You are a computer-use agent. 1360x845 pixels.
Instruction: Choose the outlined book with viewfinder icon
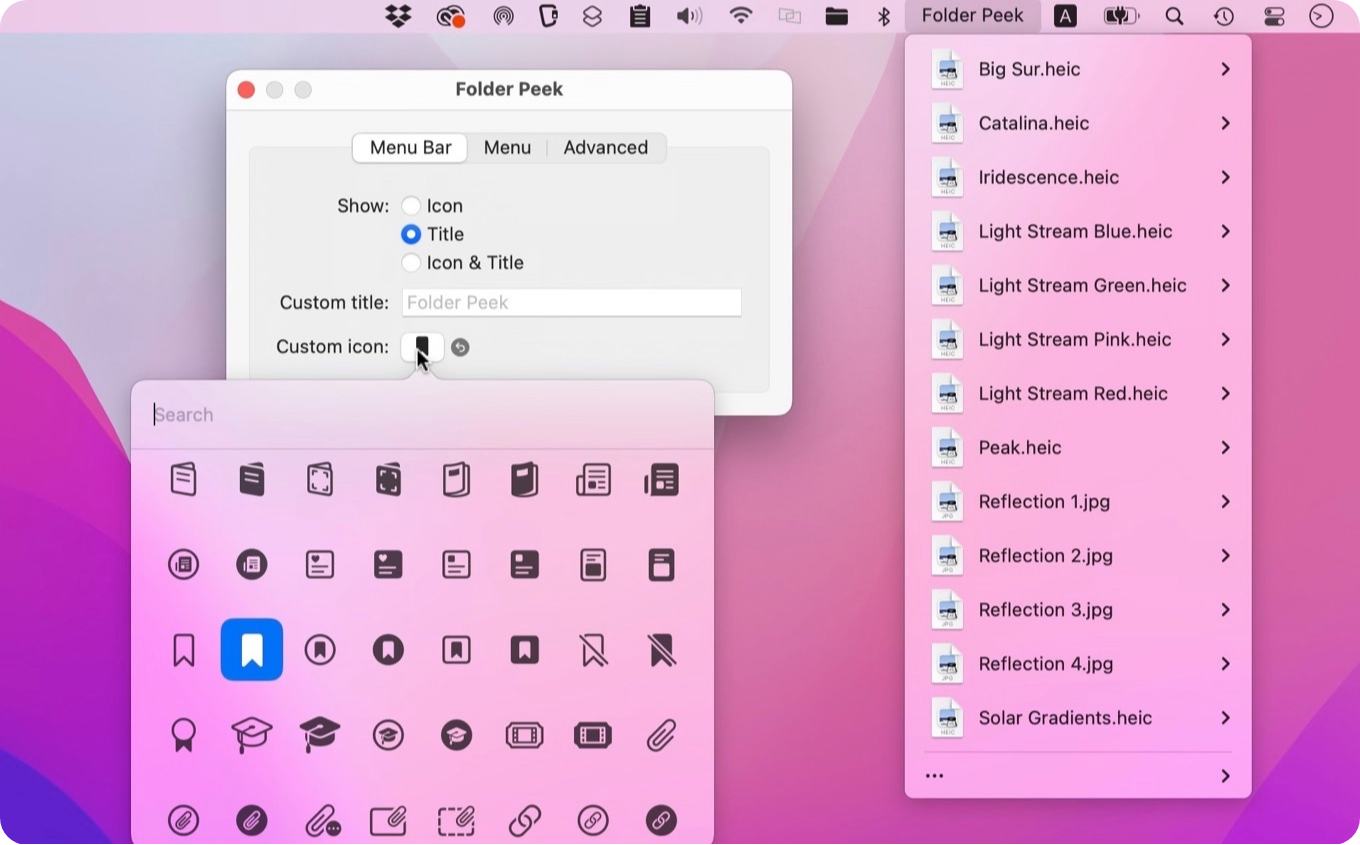coord(320,479)
